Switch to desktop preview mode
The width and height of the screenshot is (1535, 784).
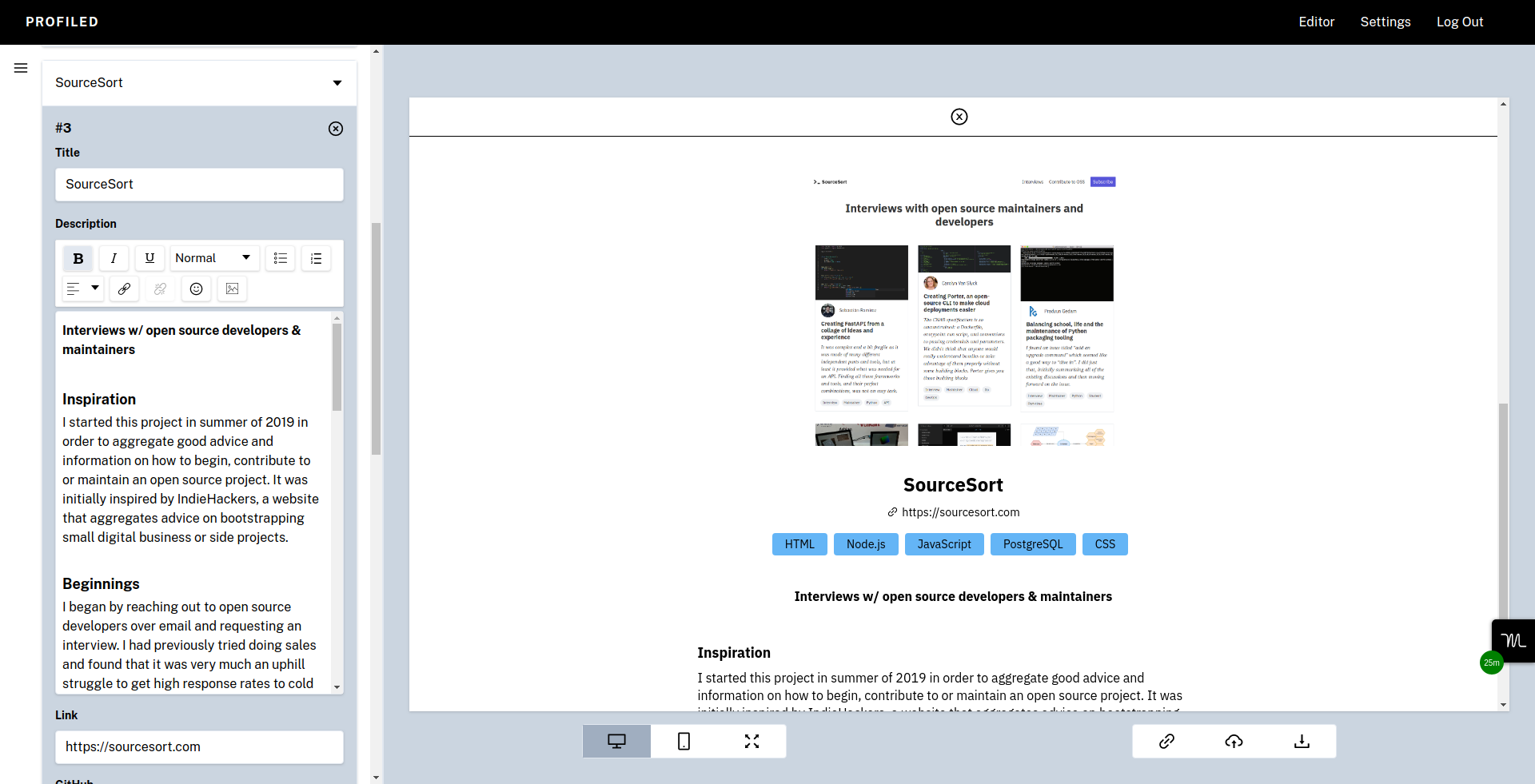(x=616, y=742)
